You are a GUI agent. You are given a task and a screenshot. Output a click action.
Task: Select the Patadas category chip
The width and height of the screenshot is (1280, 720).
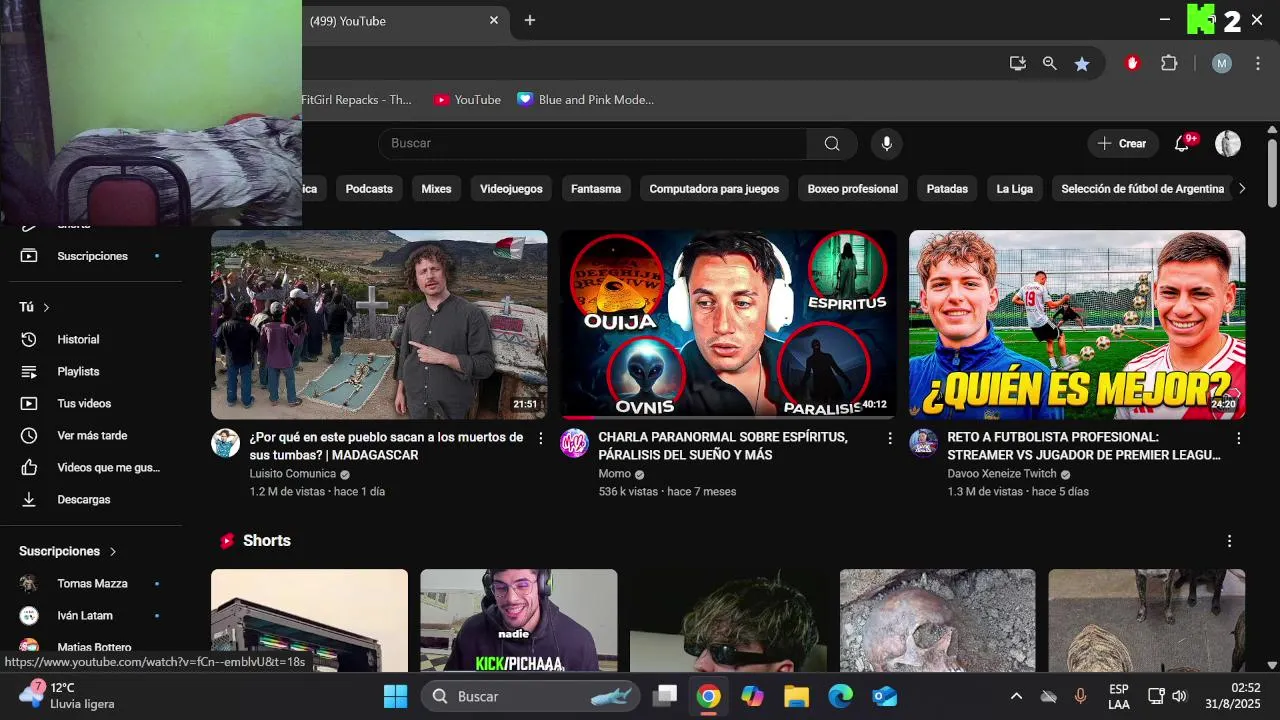(x=947, y=188)
